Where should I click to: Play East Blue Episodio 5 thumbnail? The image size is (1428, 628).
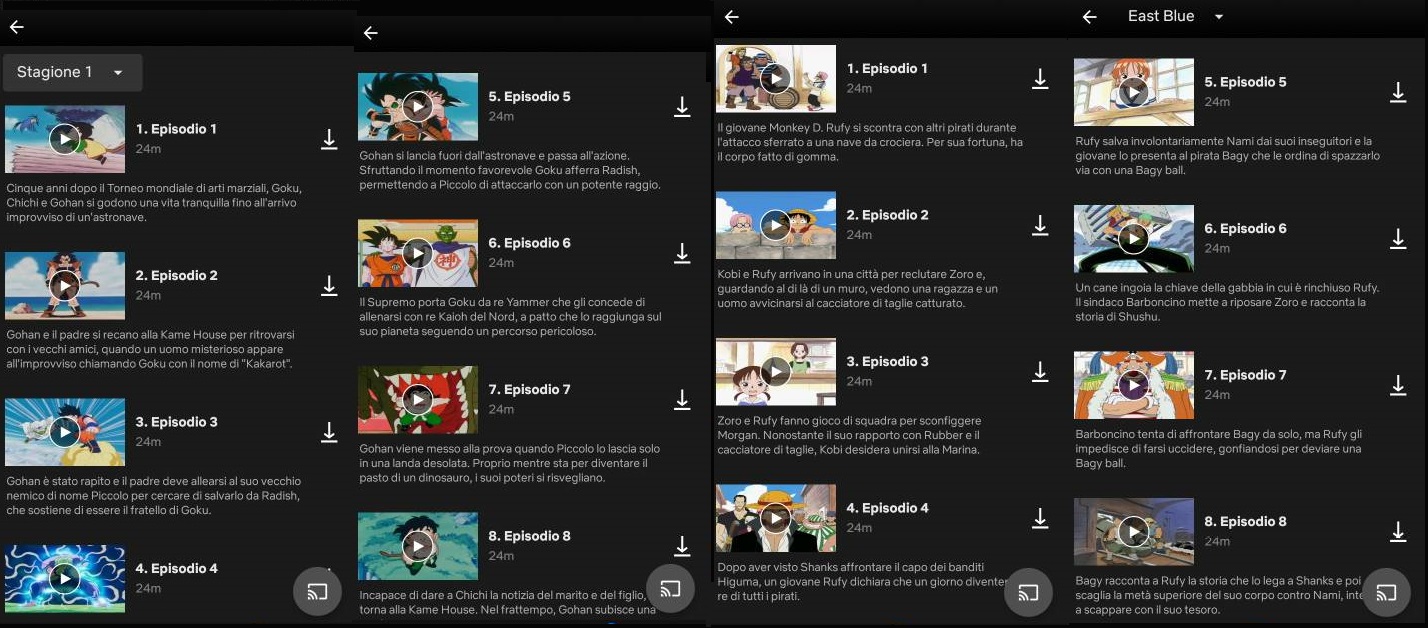pos(1134,92)
